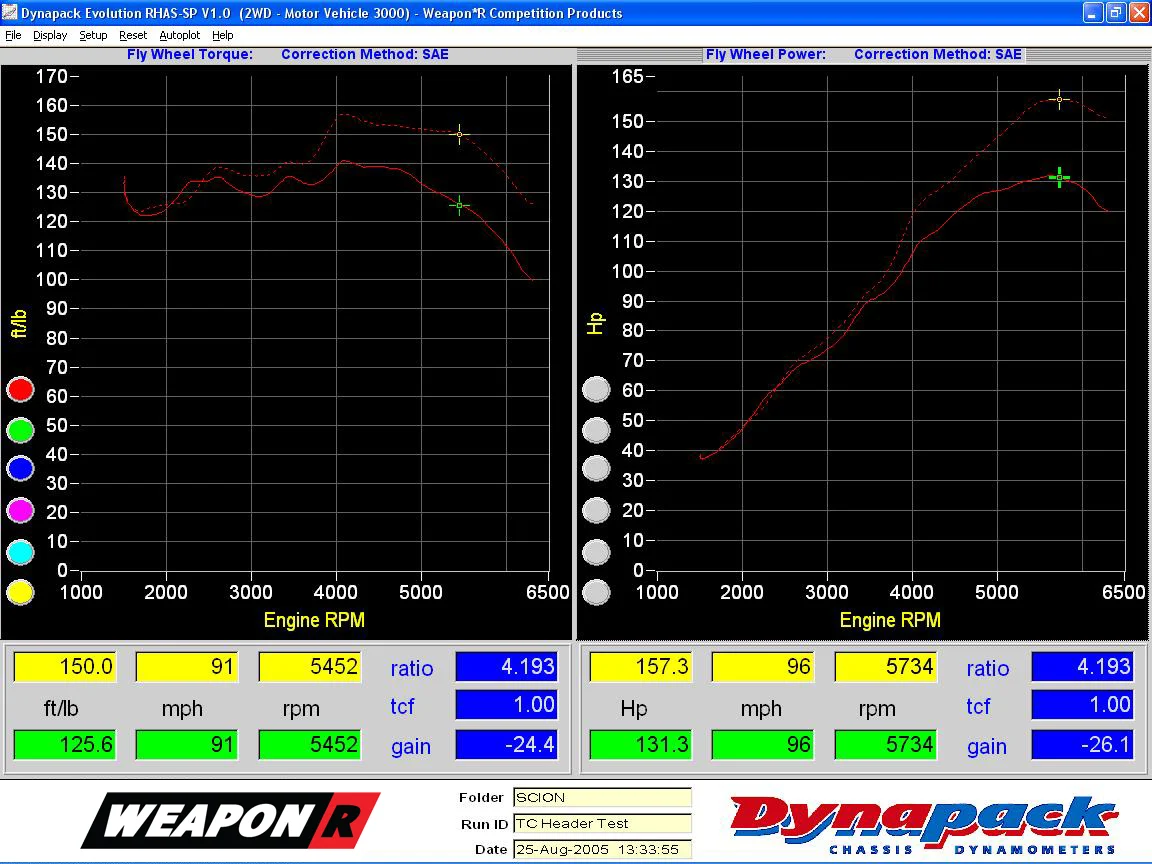The width and height of the screenshot is (1152, 864).
Task: Open the Help menu
Action: (x=223, y=35)
